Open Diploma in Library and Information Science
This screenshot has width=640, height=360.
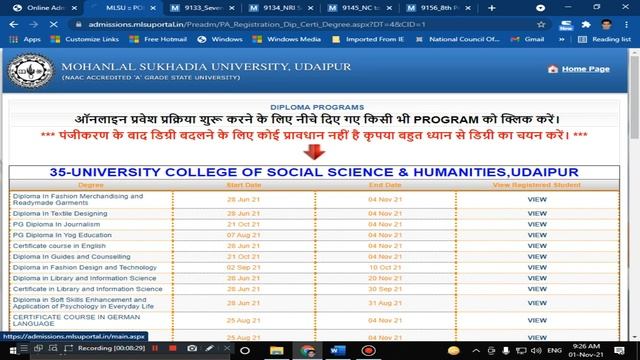tap(84, 278)
